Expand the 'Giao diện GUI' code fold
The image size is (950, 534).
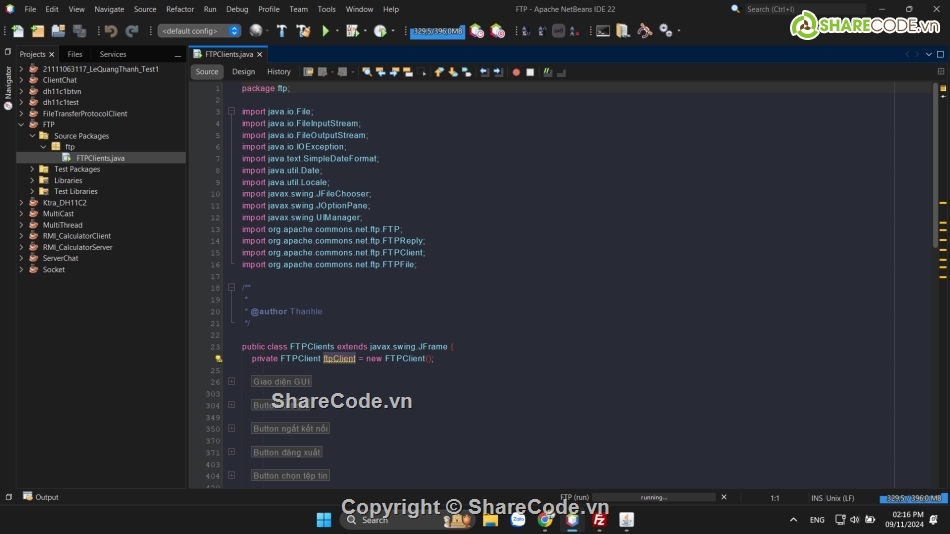tap(231, 381)
